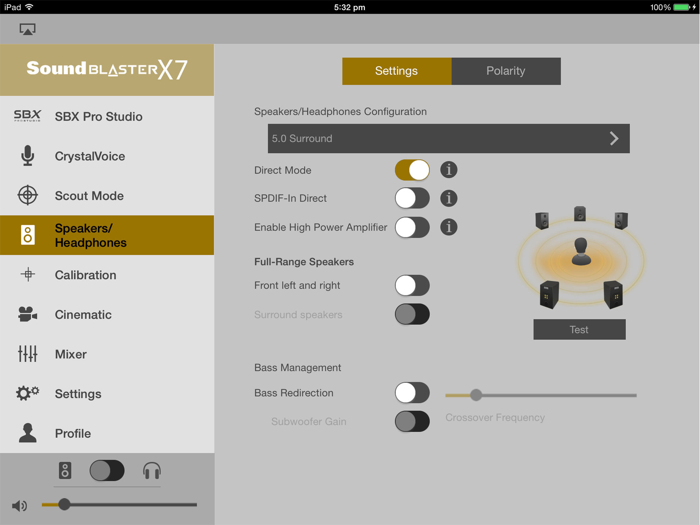Screen dimensions: 700x525
Task: Disable the Direct Mode toggle
Action: [412, 170]
